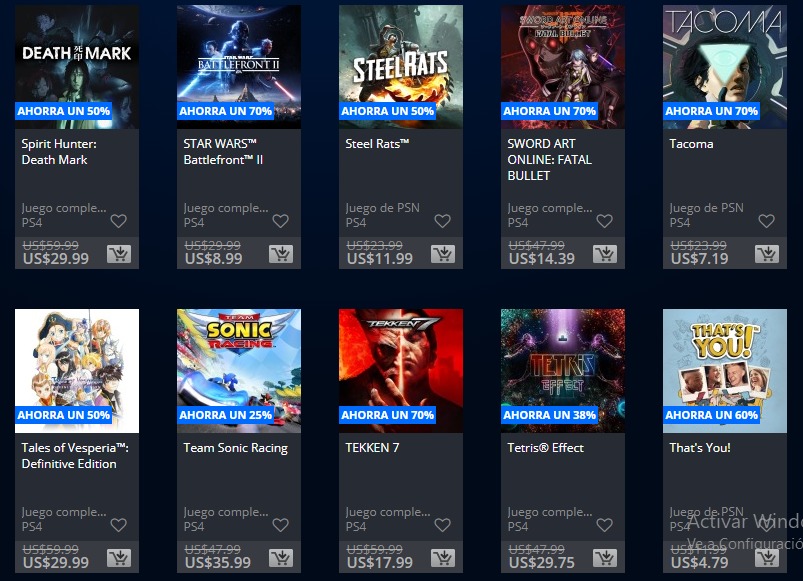Toggle wishlist heart for TEKKEN 7
This screenshot has height=581, width=803.
pyautogui.click(x=442, y=525)
